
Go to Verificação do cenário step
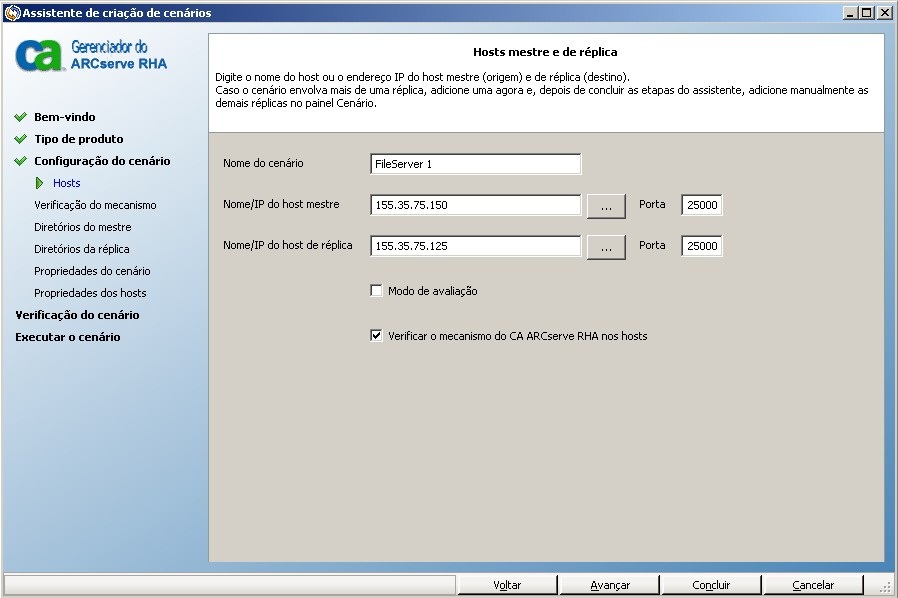tap(77, 315)
